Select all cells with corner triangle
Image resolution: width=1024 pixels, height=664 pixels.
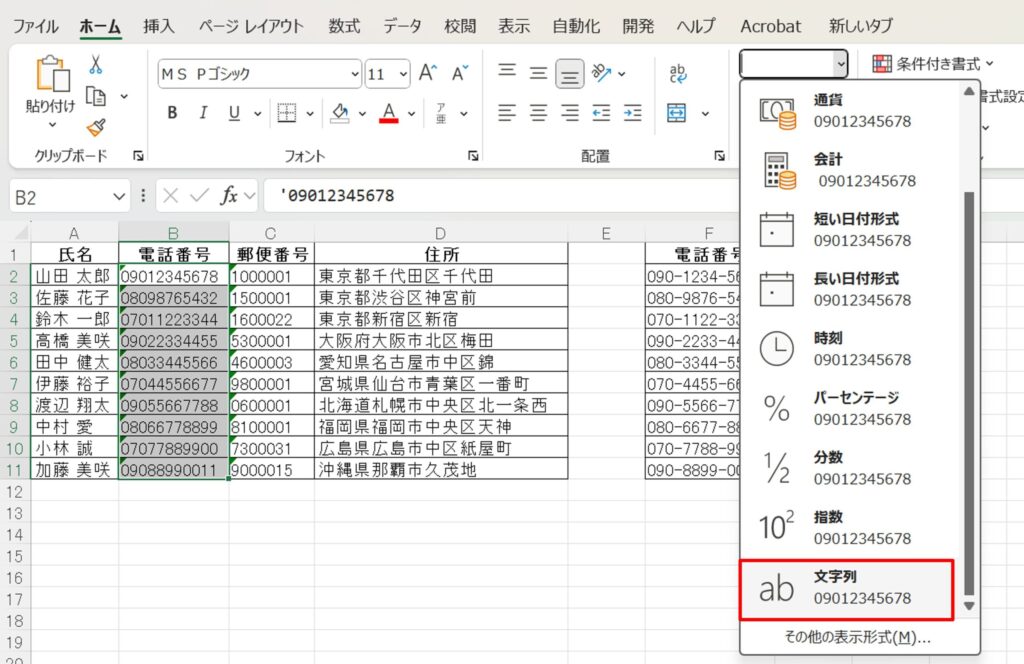(21, 232)
